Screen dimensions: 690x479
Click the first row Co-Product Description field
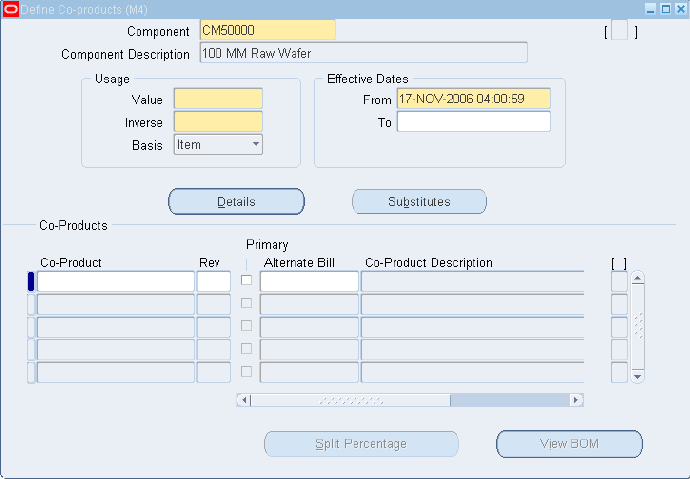(x=473, y=282)
